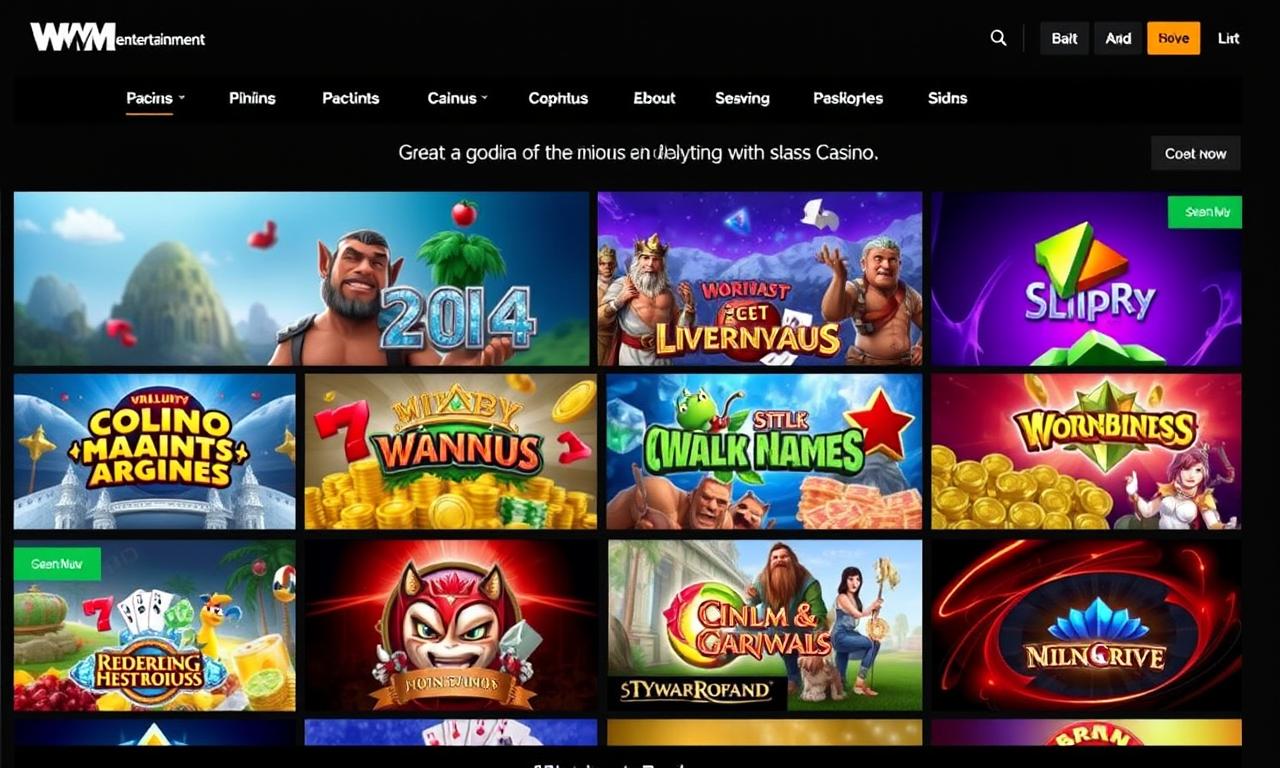Screen dimensions: 1280x768
Task: Click the green Seen Nuv badge
Action: [x=57, y=564]
